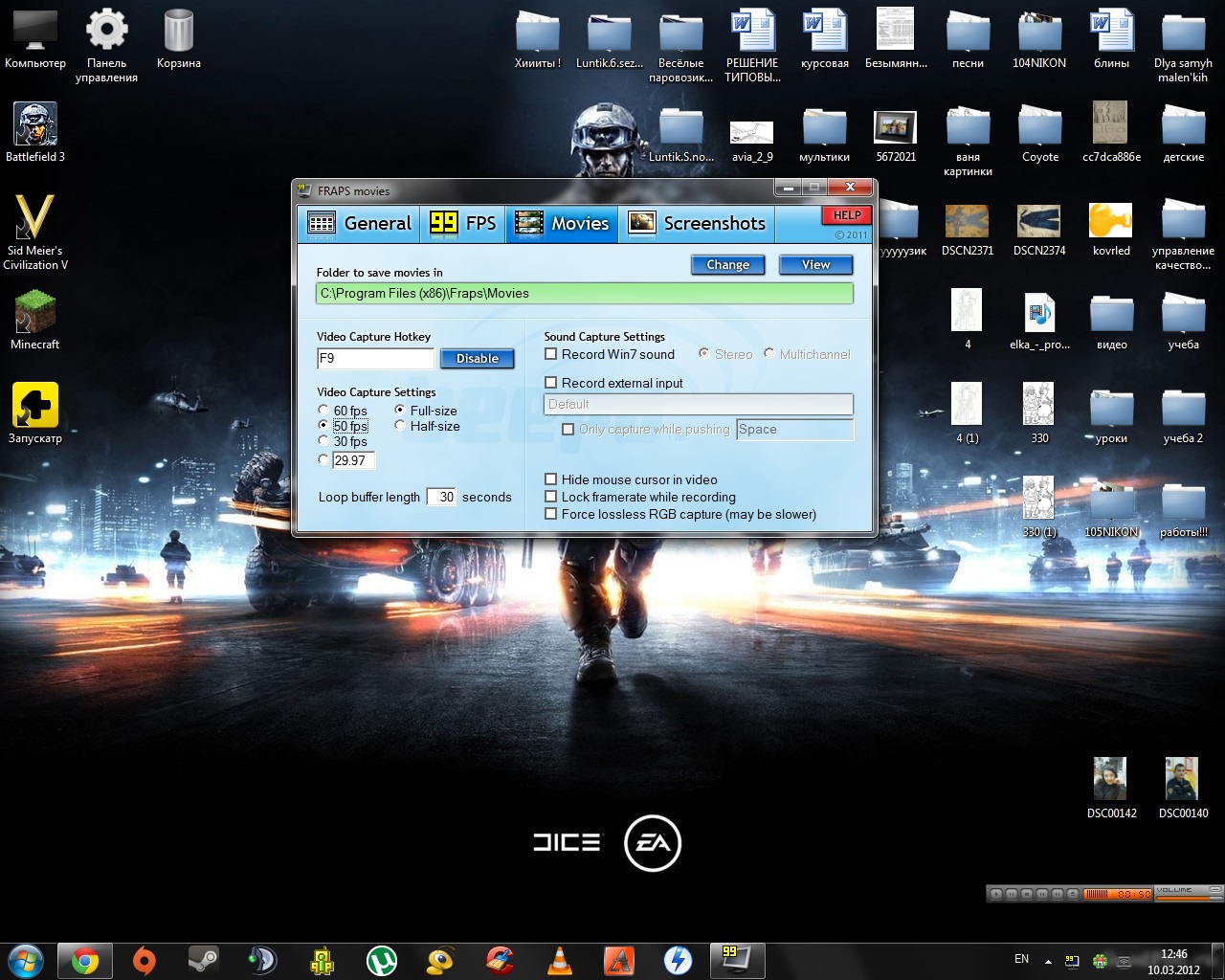This screenshot has width=1225, height=980.
Task: Open the Minecraft desktop icon
Action: coord(35,321)
